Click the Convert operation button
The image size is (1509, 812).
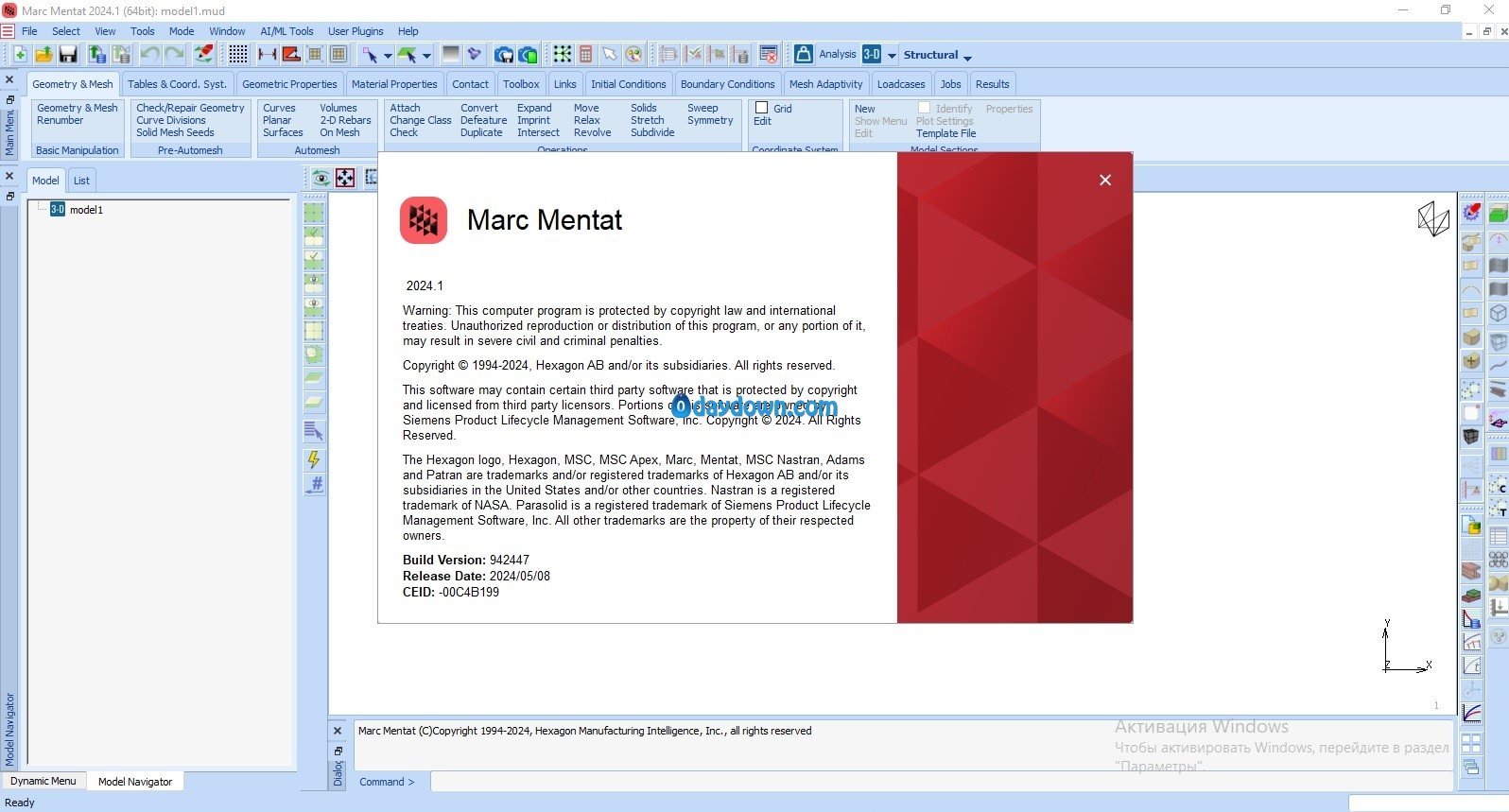click(x=479, y=108)
